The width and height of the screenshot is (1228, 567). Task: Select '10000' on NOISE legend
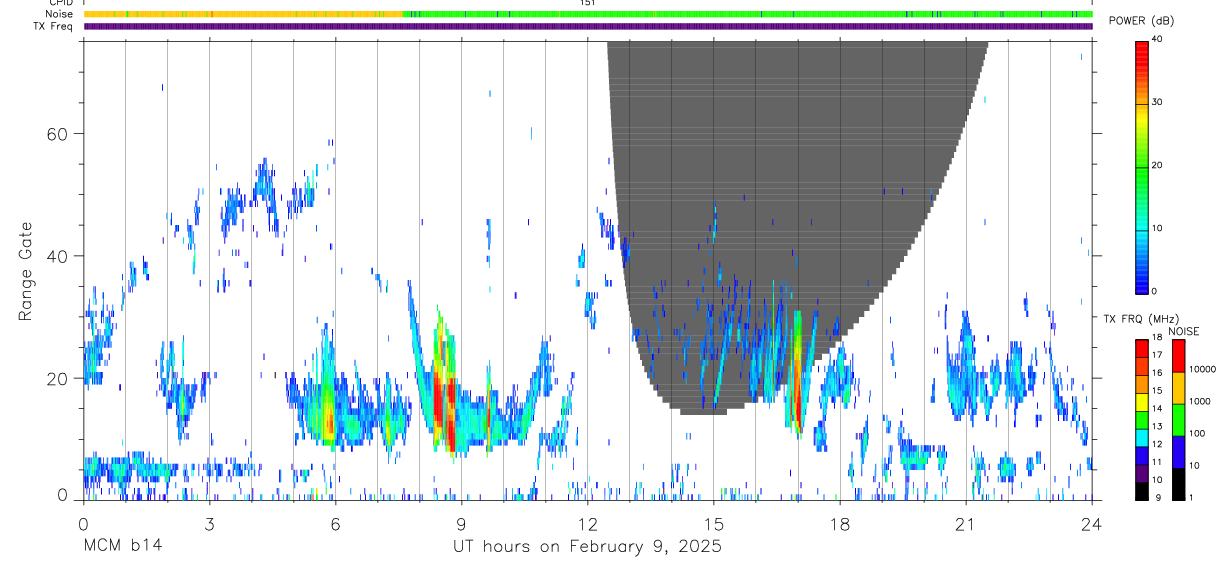pyautogui.click(x=1202, y=369)
